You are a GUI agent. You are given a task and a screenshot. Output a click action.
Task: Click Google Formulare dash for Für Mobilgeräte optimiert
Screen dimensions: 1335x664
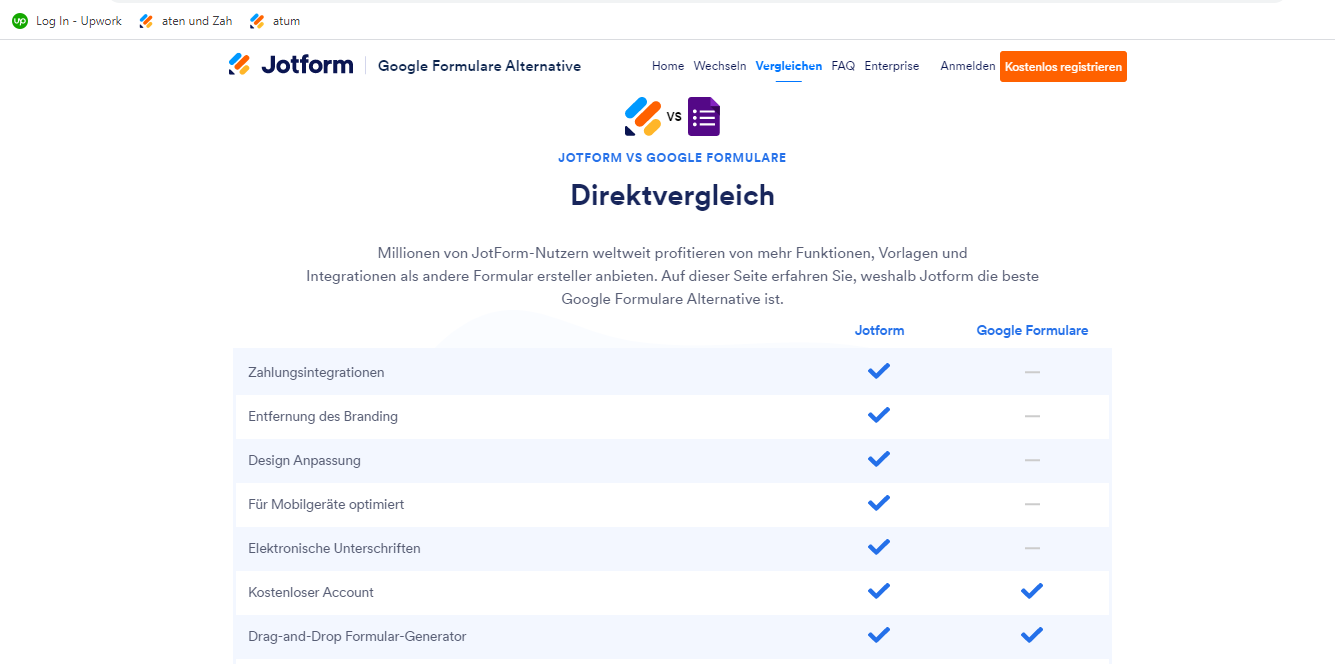(1032, 504)
